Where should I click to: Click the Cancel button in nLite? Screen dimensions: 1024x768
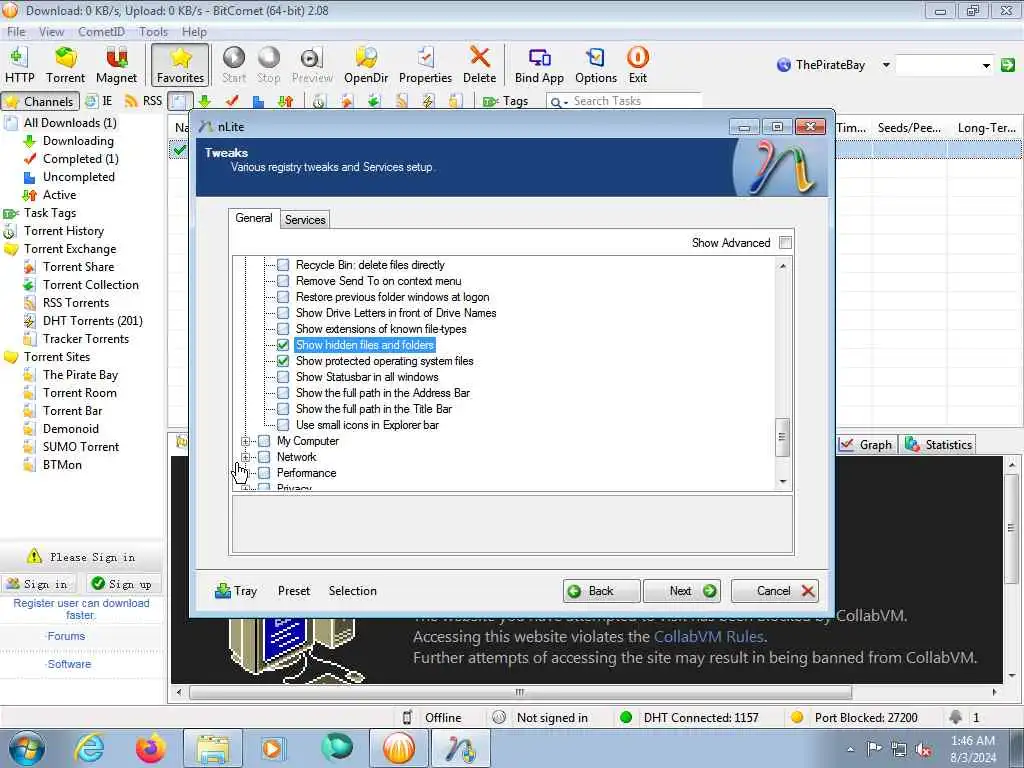click(x=775, y=591)
